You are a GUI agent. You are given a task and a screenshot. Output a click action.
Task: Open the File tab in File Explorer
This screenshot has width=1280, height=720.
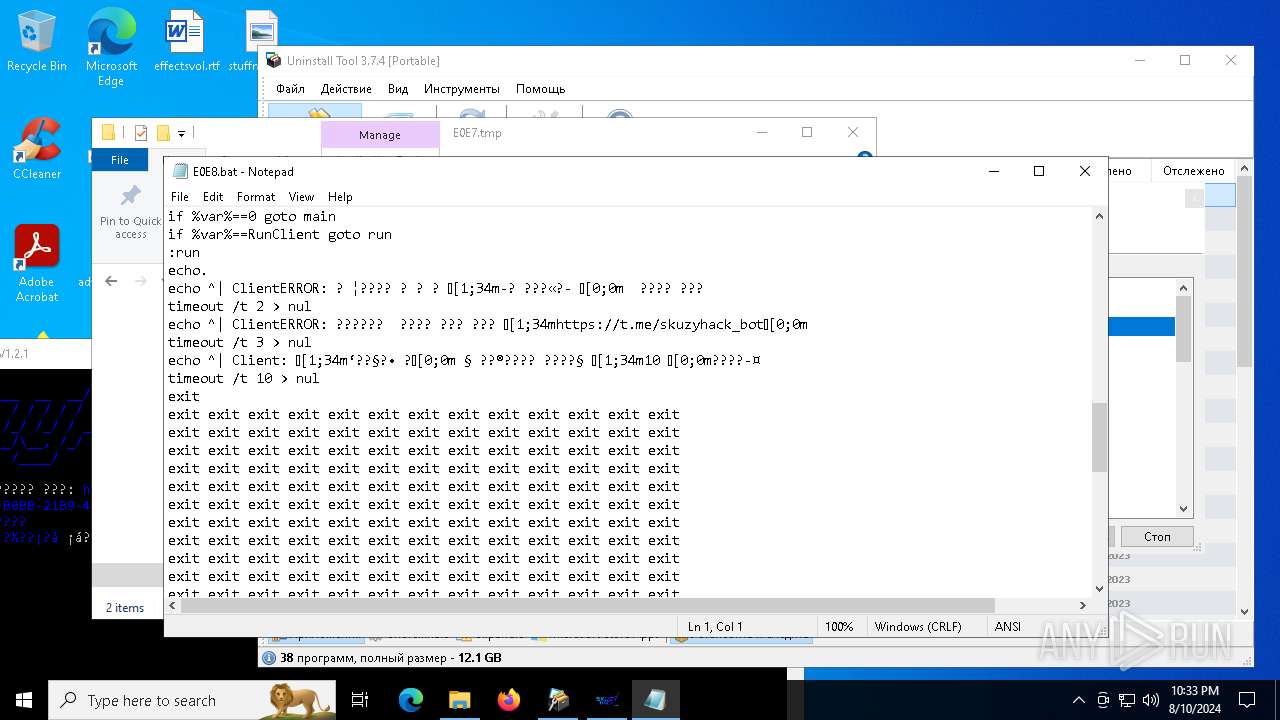click(x=120, y=160)
